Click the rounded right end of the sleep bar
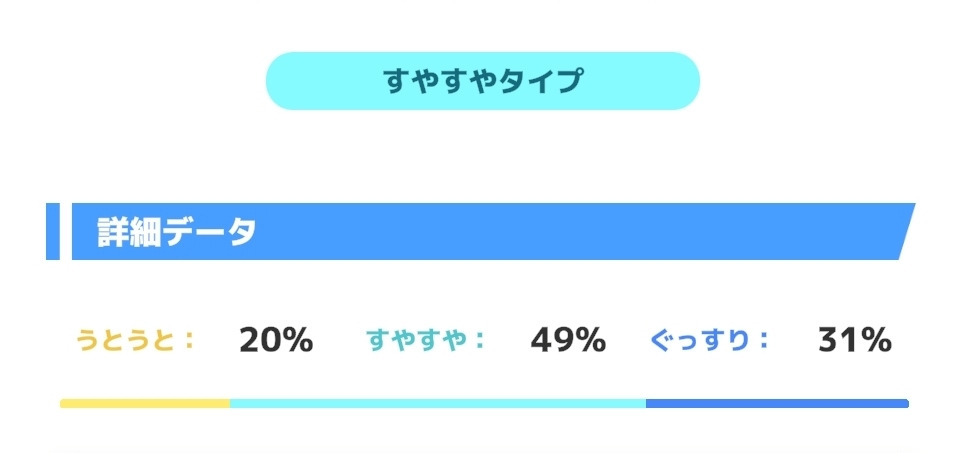968x453 pixels. pyautogui.click(x=905, y=404)
